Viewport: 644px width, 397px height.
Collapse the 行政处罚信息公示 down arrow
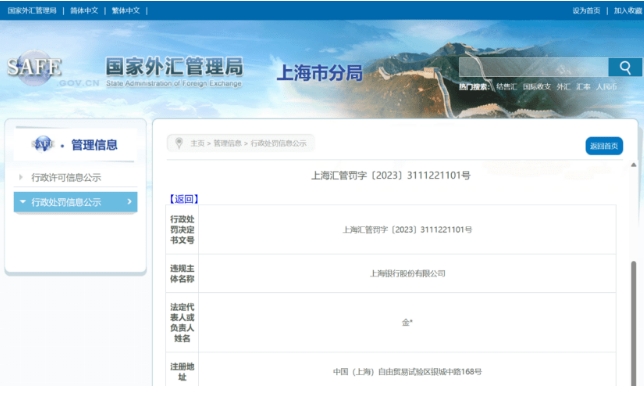pyautogui.click(x=23, y=202)
